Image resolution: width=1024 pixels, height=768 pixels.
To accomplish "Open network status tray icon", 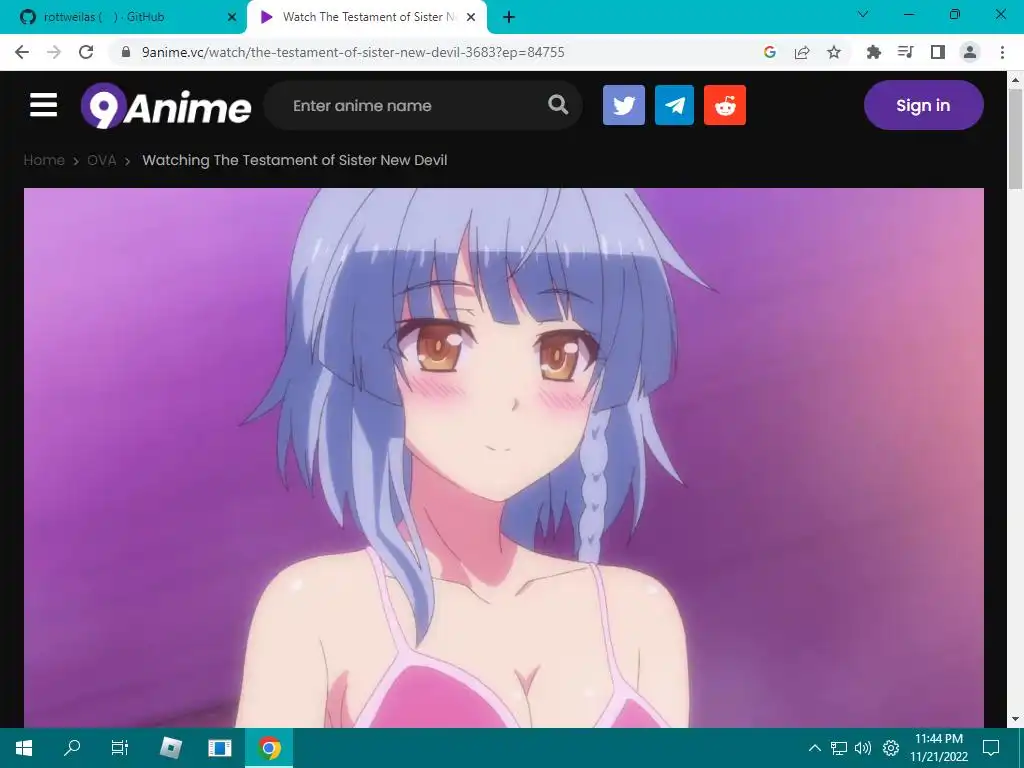I will pyautogui.click(x=839, y=748).
